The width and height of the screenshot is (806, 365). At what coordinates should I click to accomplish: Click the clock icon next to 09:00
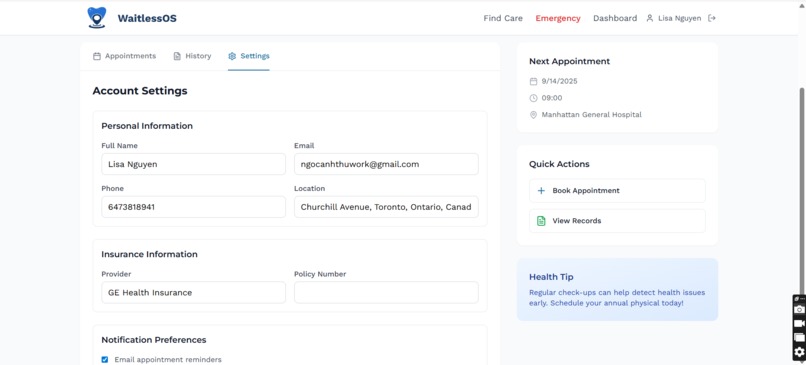(533, 98)
